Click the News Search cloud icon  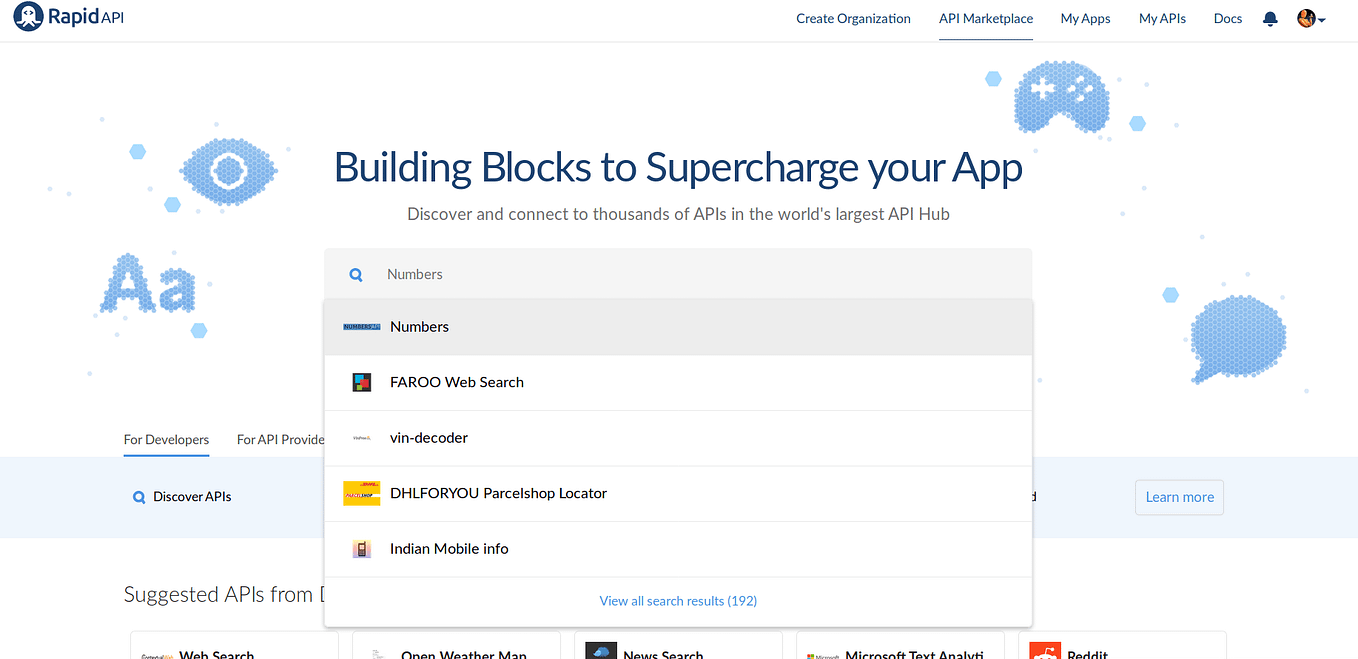pyautogui.click(x=601, y=650)
